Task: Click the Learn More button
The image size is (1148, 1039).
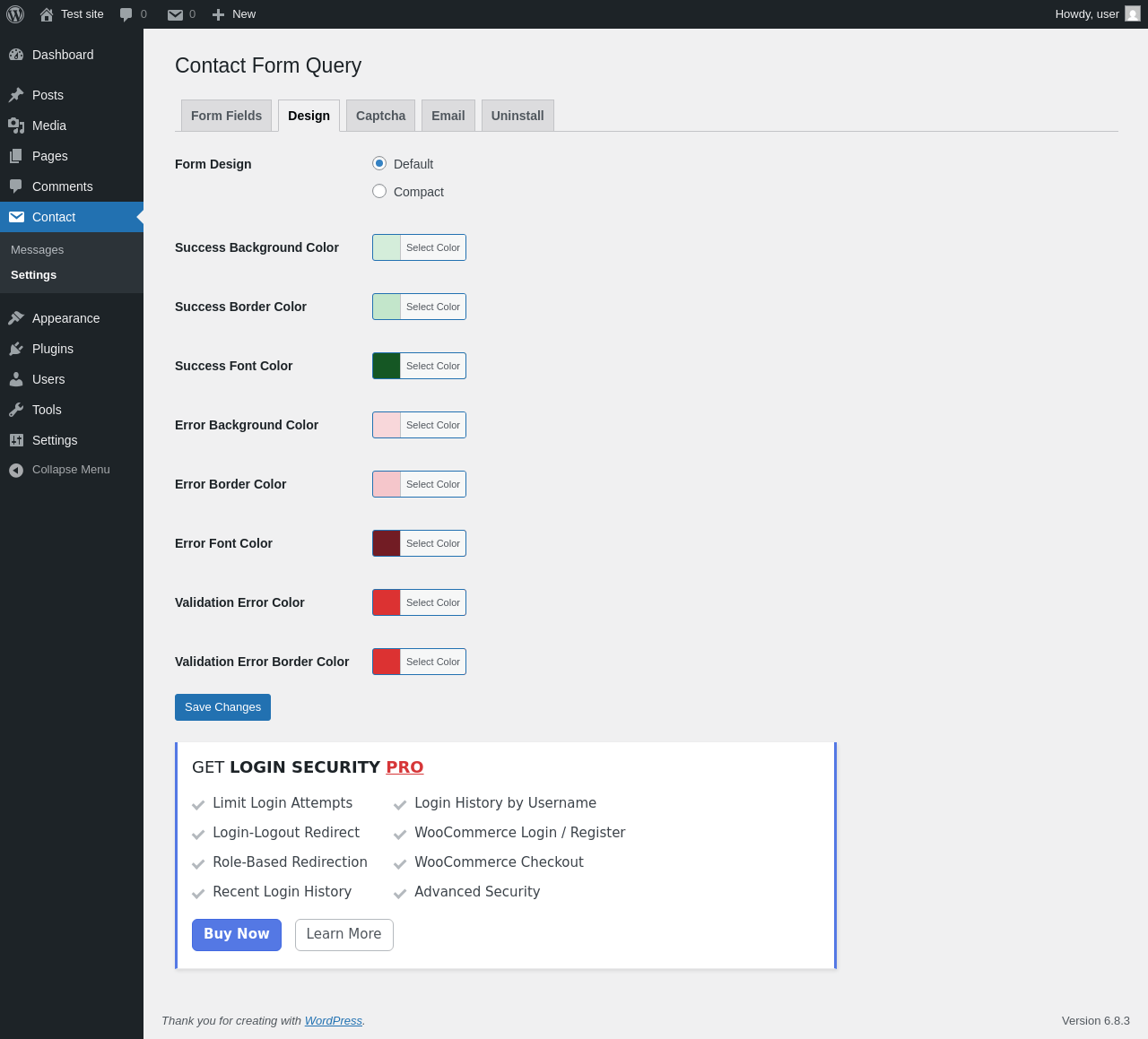Action: pos(344,935)
